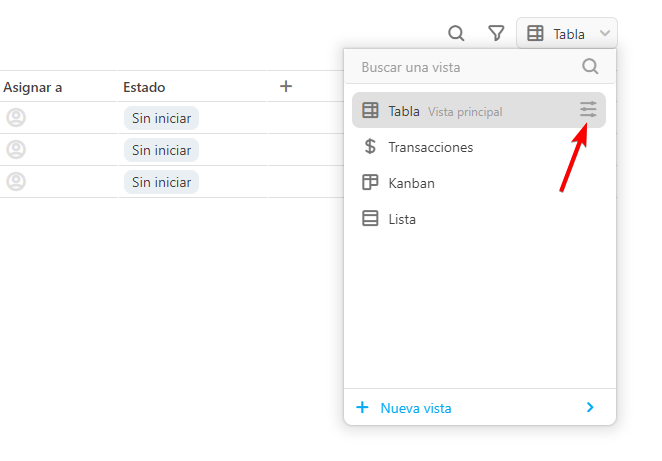Select the Tabla Vista principal view
This screenshot has height=461, width=662.
coord(479,111)
